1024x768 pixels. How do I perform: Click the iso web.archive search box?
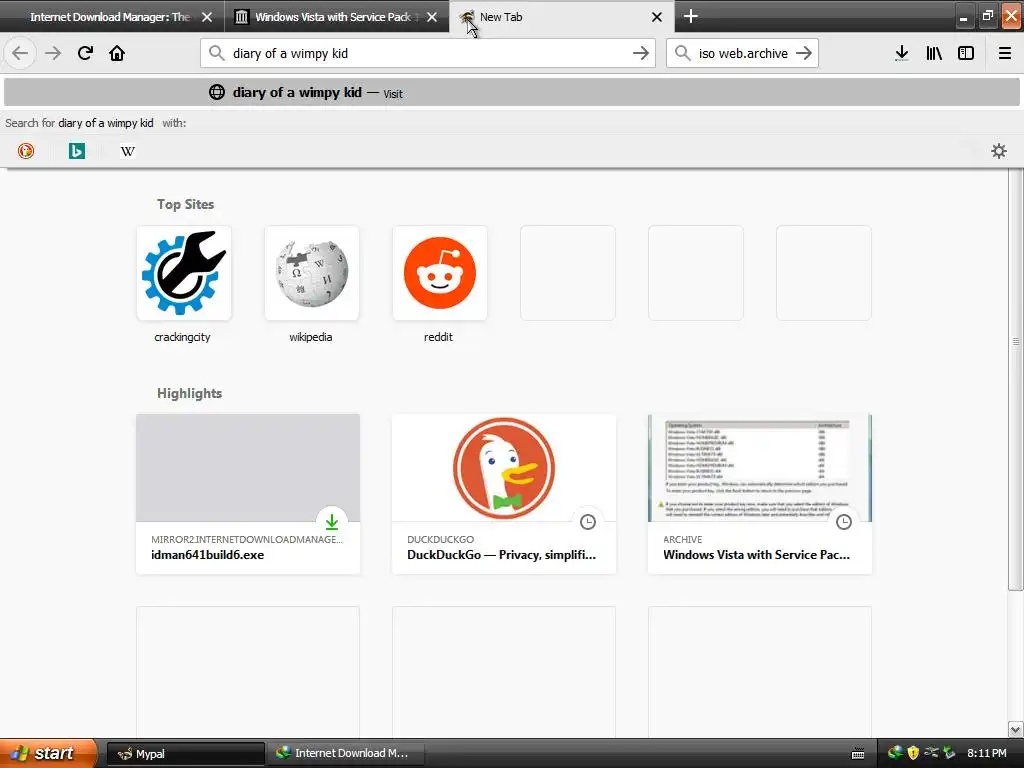click(x=743, y=53)
